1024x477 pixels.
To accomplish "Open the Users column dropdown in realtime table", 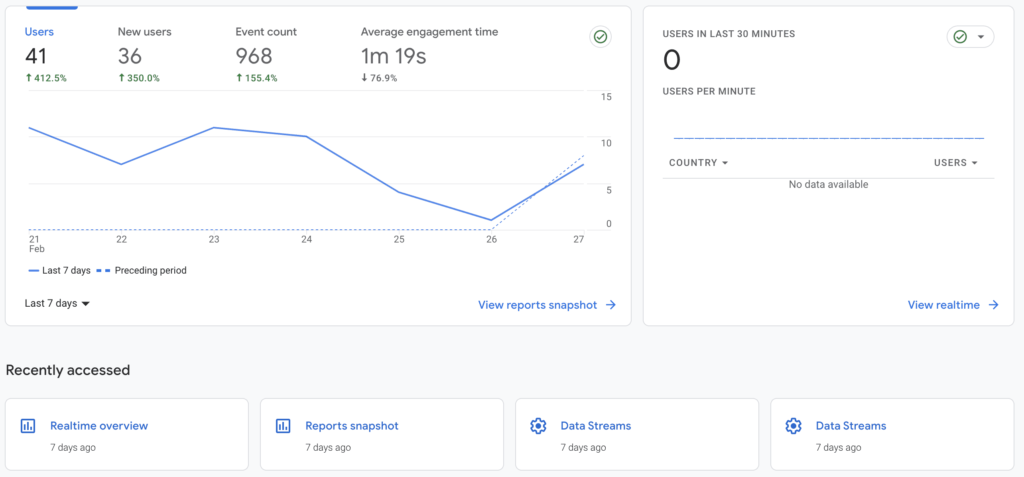I will (954, 163).
